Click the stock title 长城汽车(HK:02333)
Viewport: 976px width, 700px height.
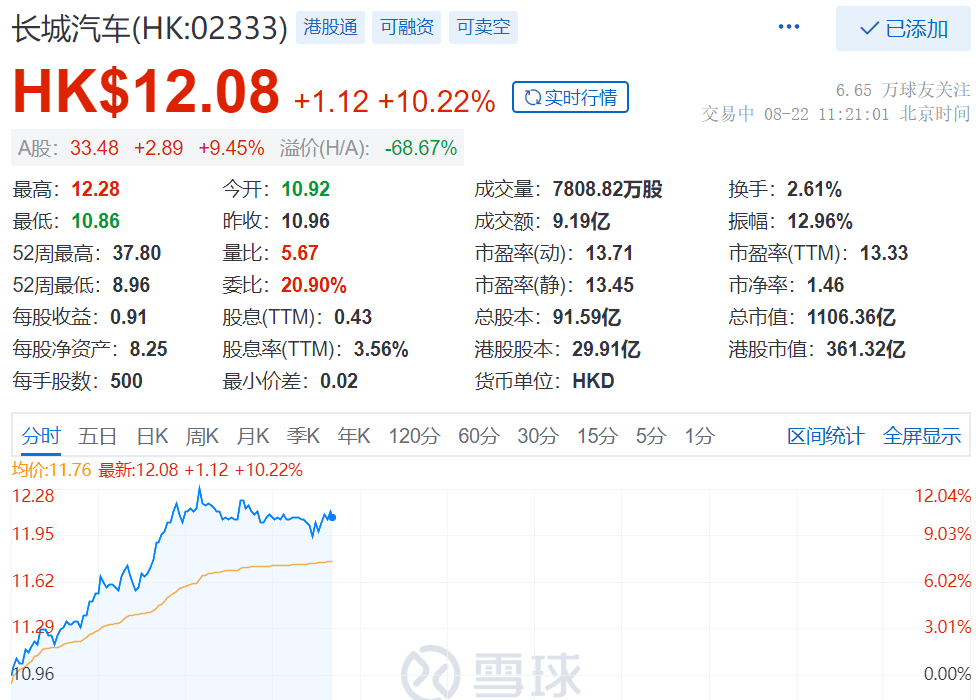coord(149,29)
